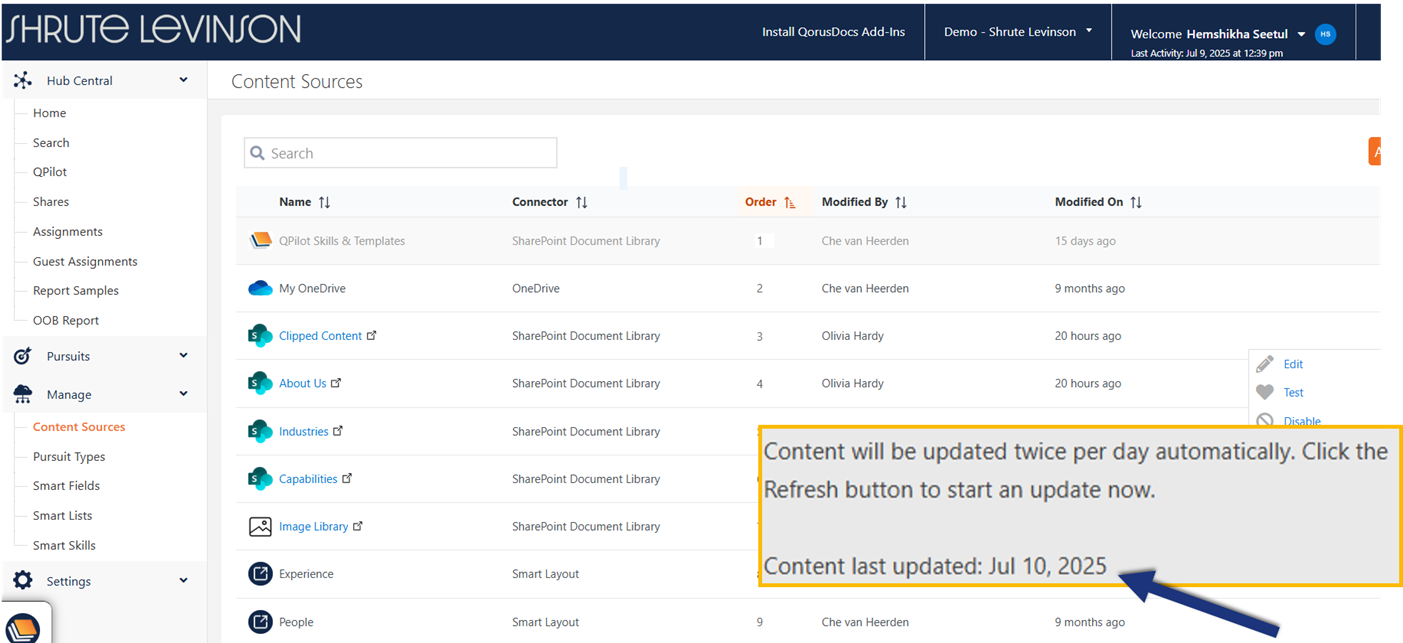Click the Experience Smart Layout icon
The width and height of the screenshot is (1403, 643).
click(x=260, y=574)
